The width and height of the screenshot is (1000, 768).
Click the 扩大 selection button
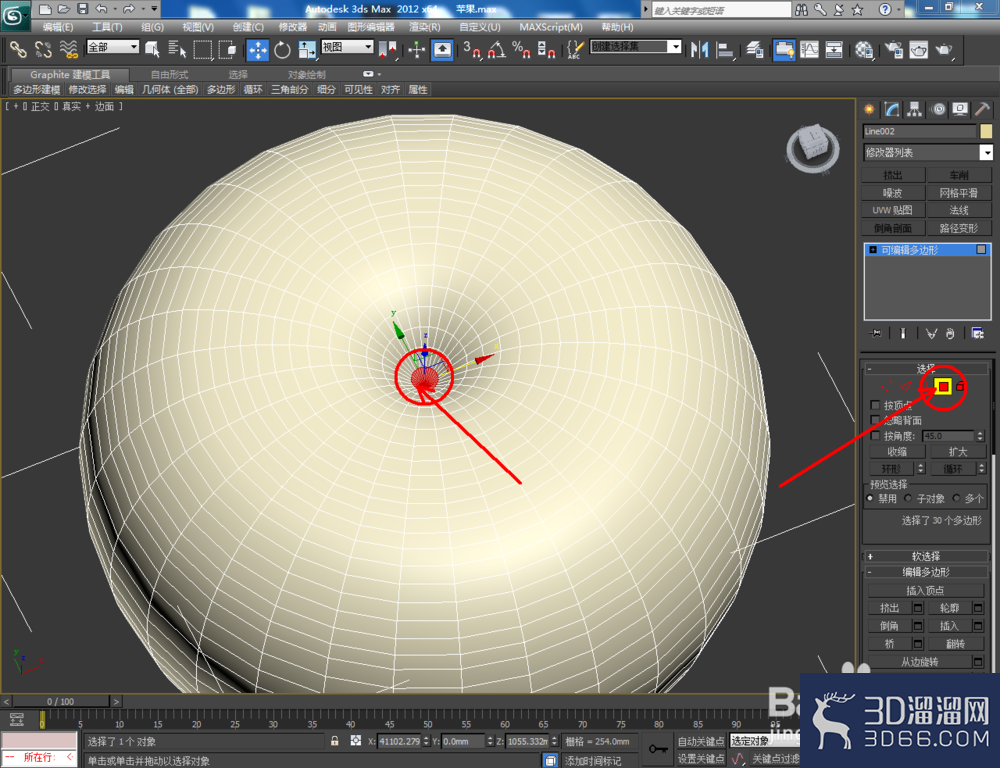[x=958, y=452]
